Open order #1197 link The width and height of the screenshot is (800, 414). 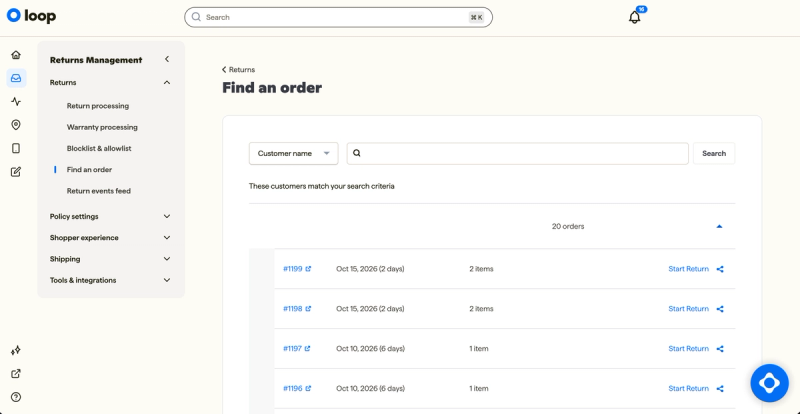pos(292,348)
